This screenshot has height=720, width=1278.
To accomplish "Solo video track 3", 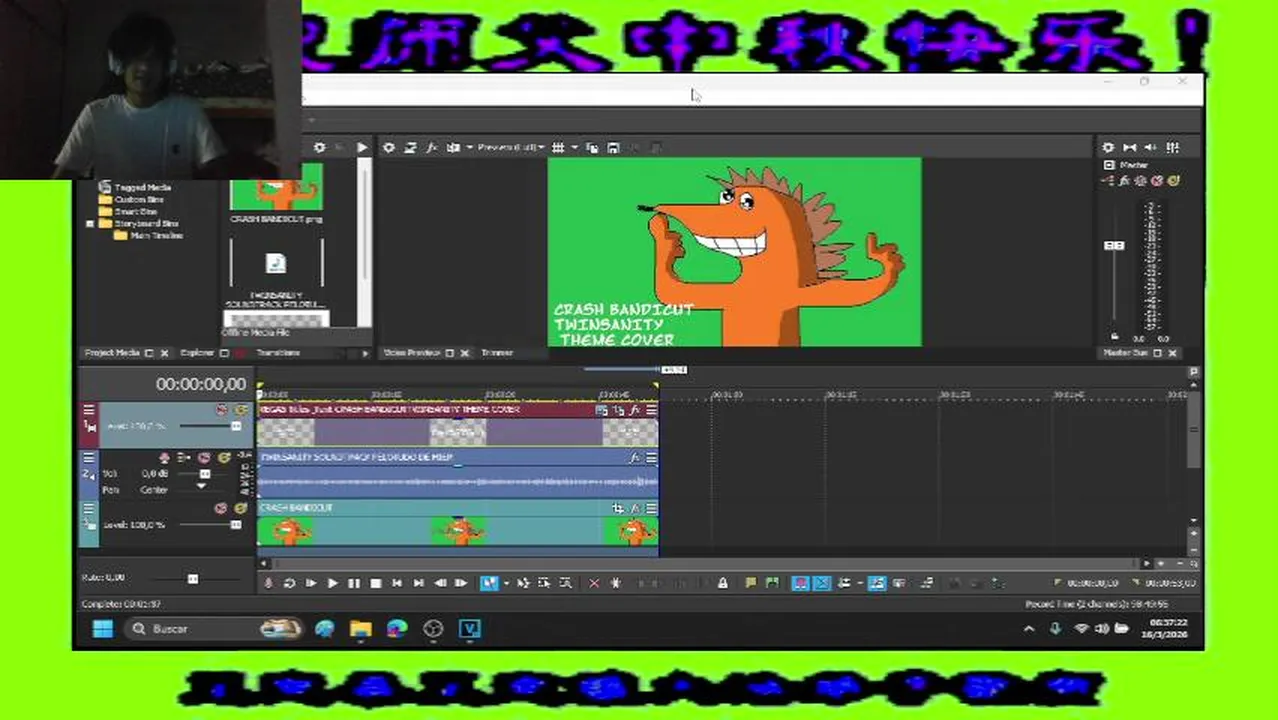I will click(240, 508).
